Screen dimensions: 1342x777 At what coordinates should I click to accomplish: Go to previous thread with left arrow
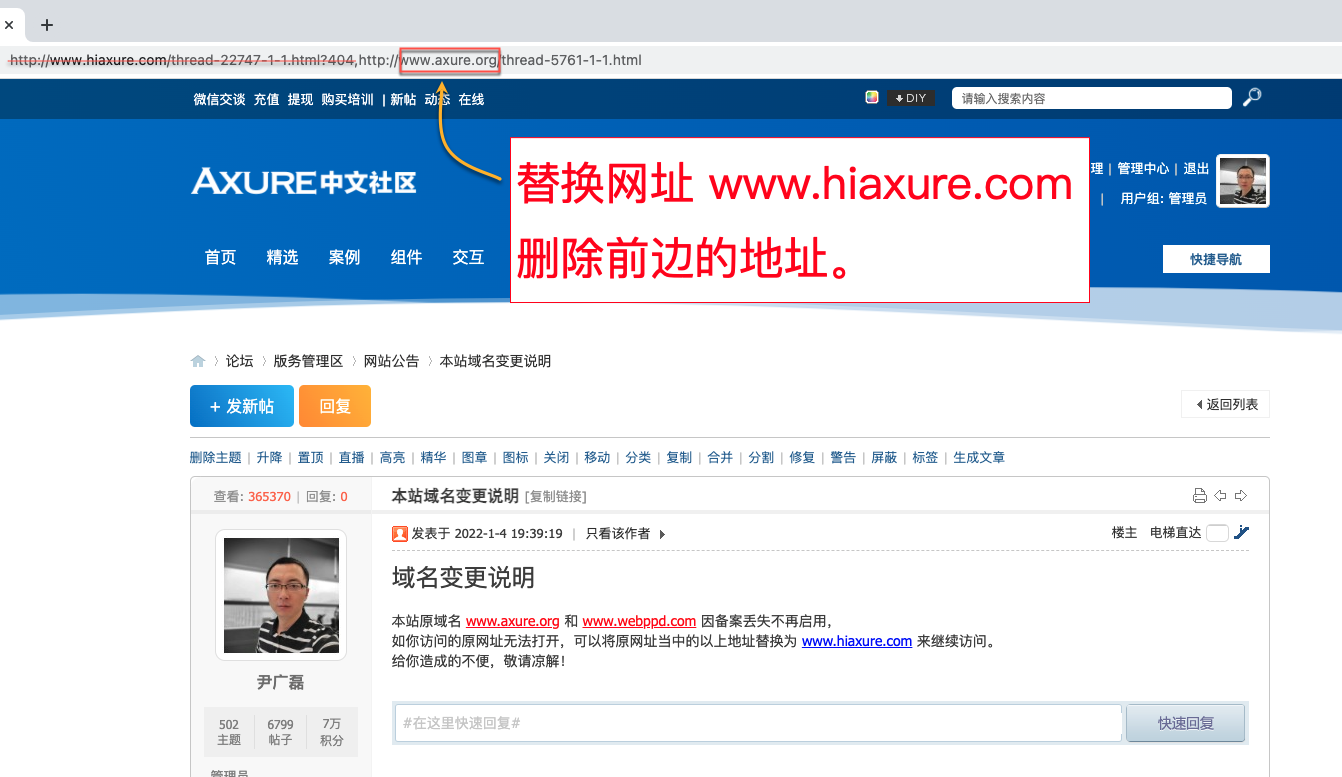(1220, 496)
